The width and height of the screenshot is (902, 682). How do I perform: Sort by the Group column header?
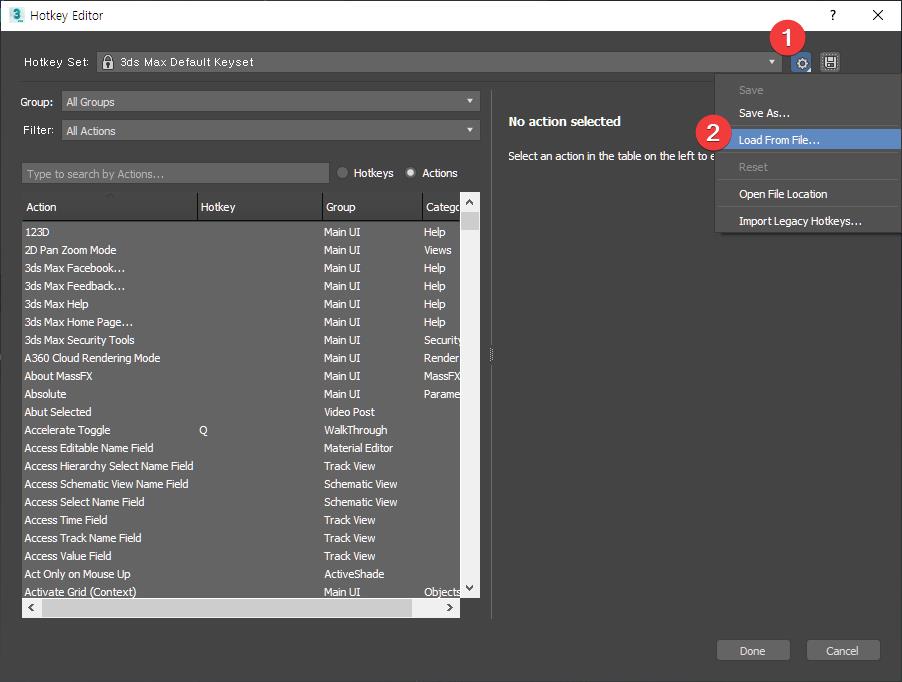[x=372, y=207]
